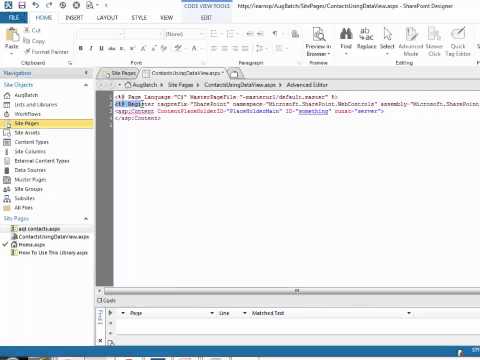Image resolution: width=480 pixels, height=360 pixels.
Task: Switch to the LAYOUT ribbon tab
Action: [107, 18]
